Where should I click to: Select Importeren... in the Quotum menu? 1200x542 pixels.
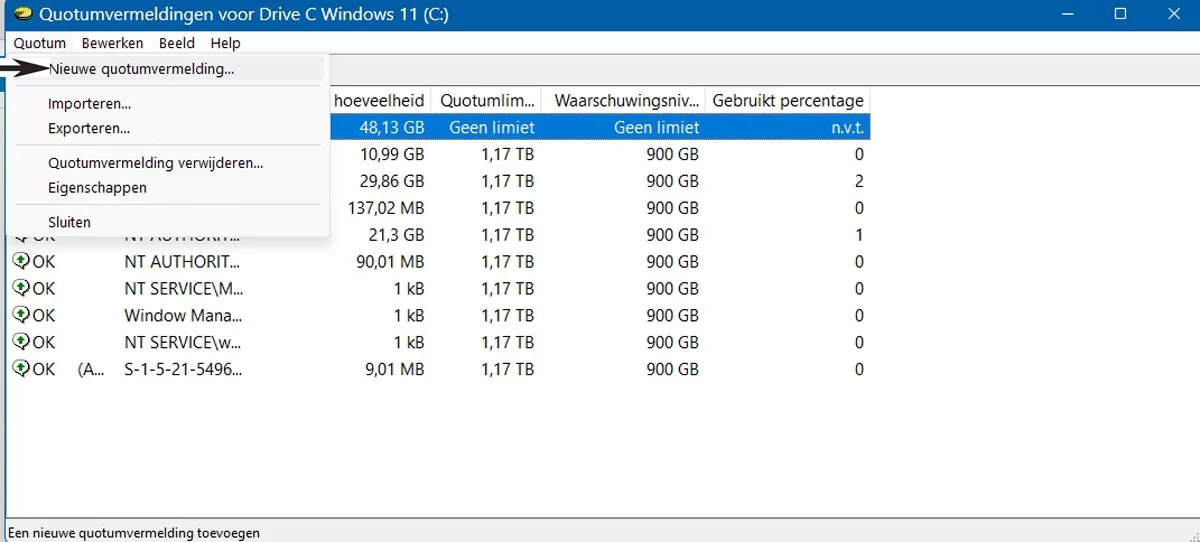(x=89, y=103)
